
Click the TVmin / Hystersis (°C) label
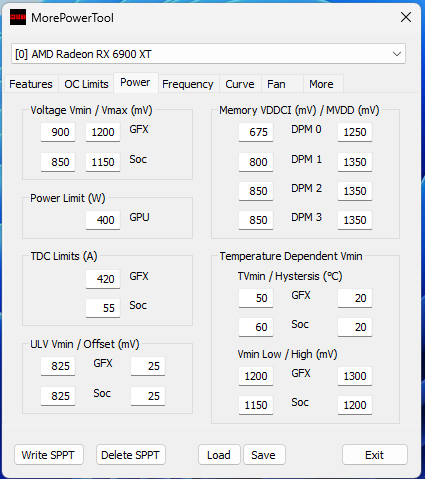(x=290, y=276)
